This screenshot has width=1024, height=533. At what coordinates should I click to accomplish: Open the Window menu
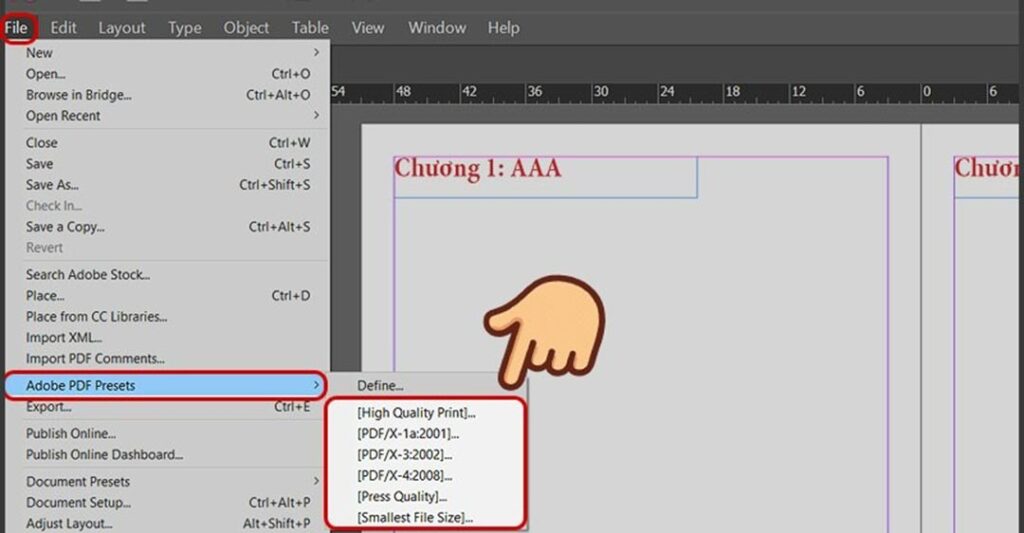click(437, 28)
